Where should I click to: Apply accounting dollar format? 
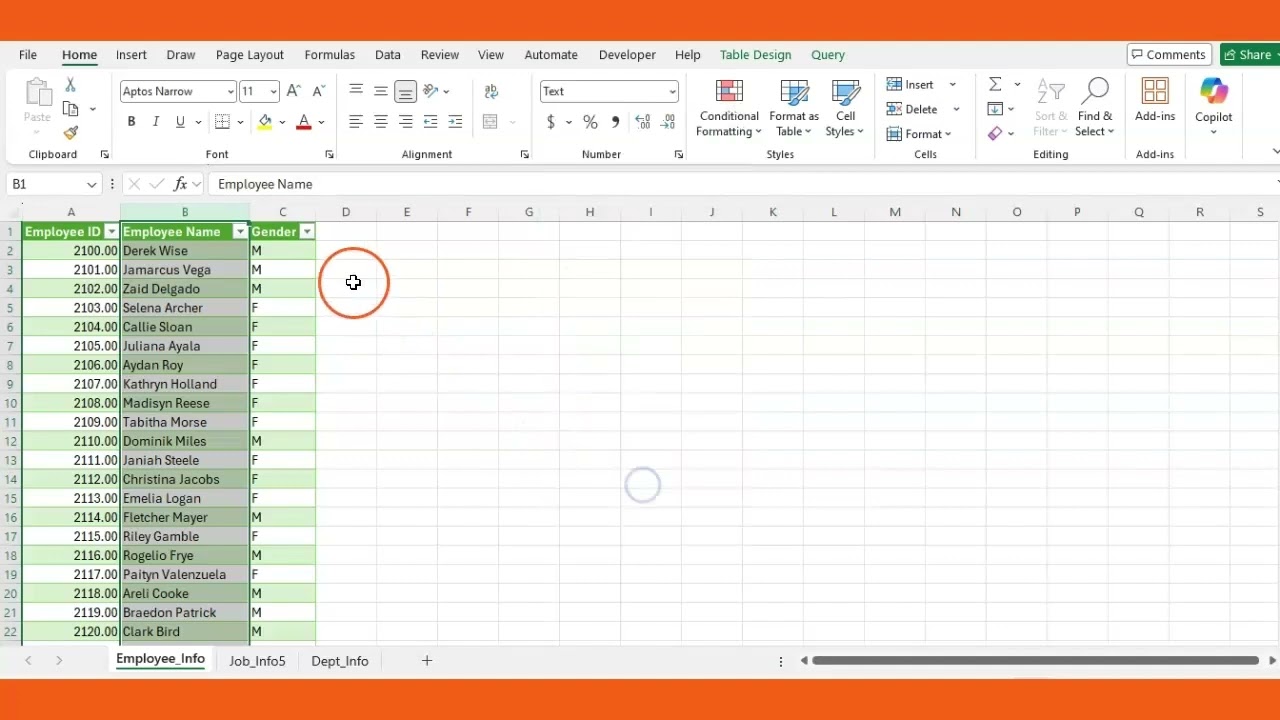(551, 122)
